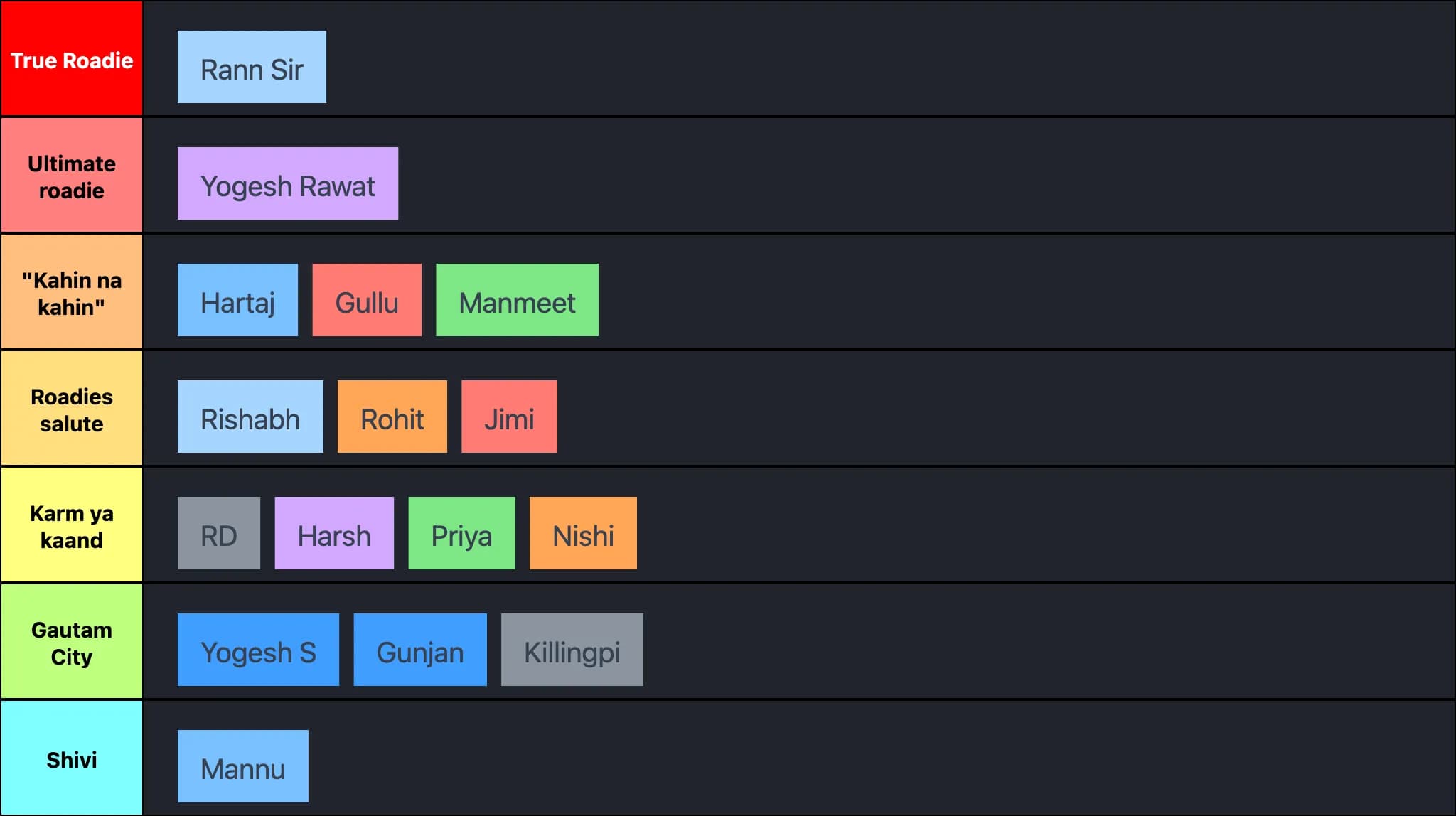Select the orange Nishi tile
1456x816 pixels.
point(583,533)
